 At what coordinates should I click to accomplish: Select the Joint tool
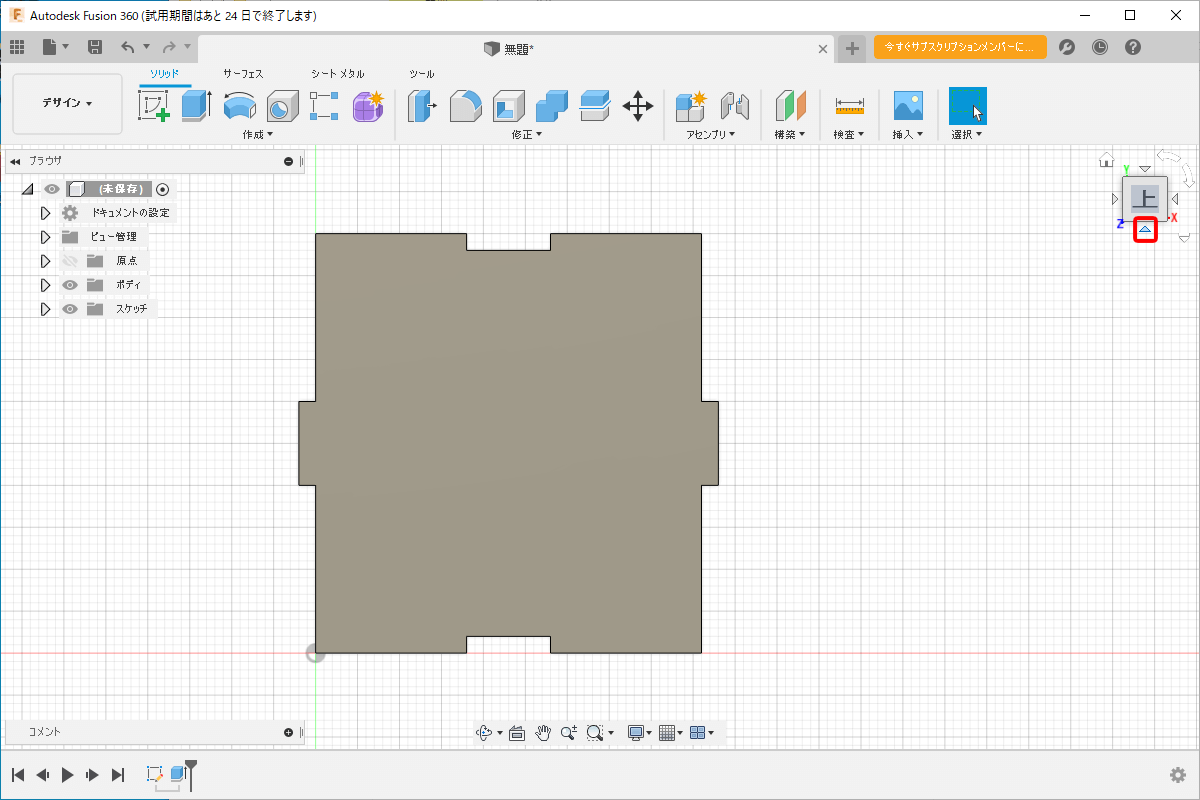coord(735,105)
